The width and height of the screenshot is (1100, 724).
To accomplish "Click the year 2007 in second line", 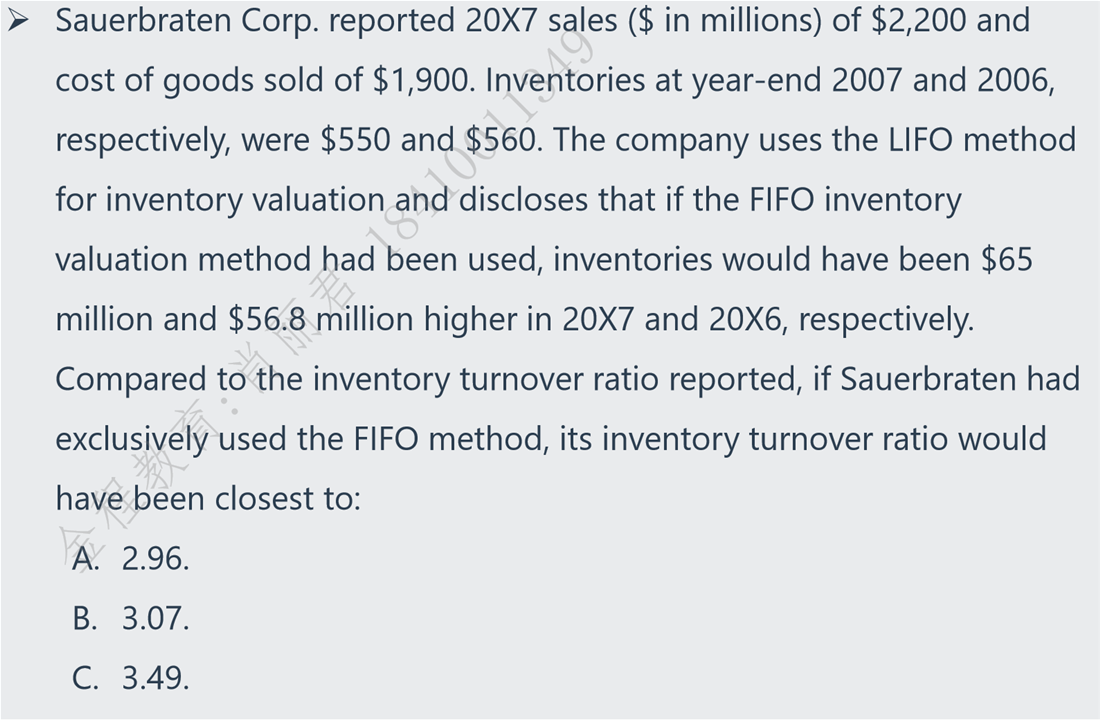I will 866,81.
